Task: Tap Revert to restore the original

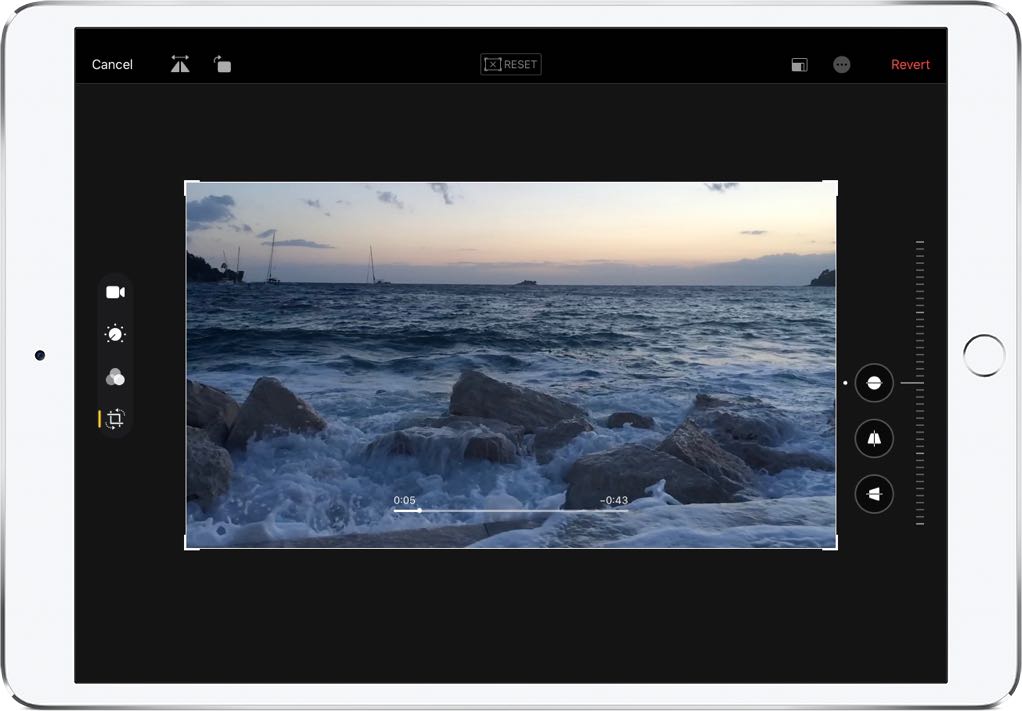Action: coord(910,64)
